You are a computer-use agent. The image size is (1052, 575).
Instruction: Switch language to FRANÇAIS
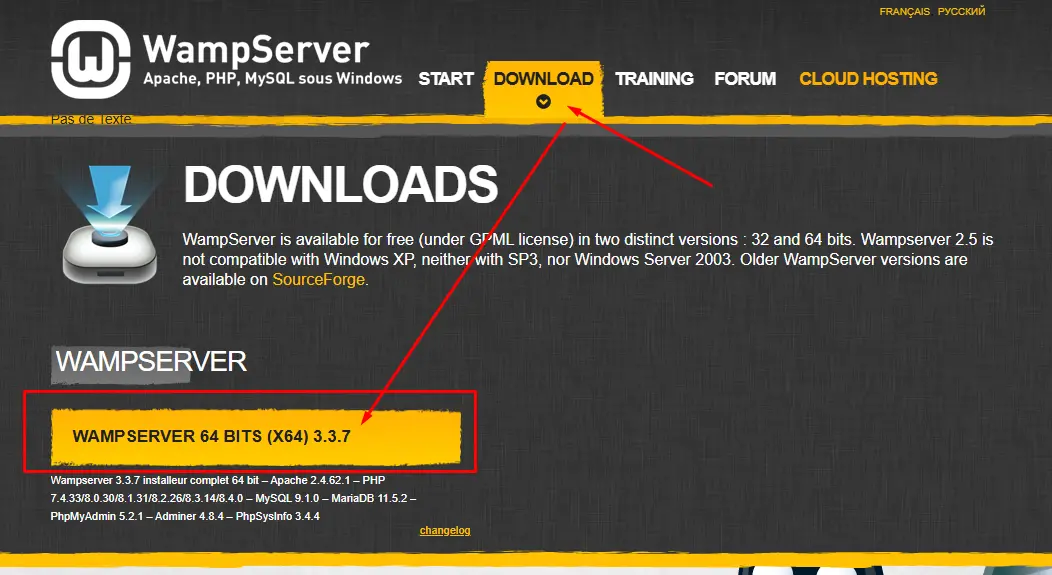coord(904,11)
